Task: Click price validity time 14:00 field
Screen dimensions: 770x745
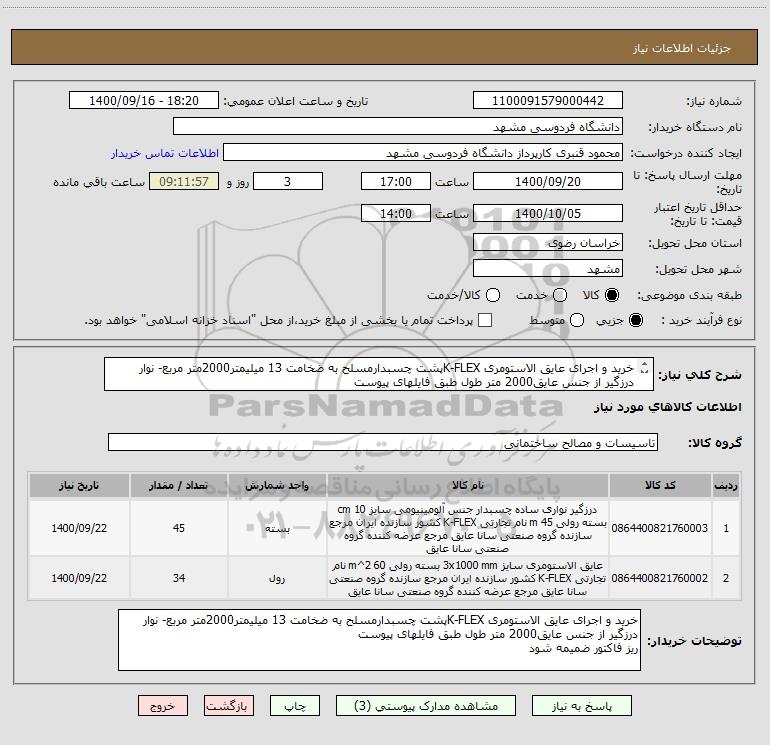Action: [x=396, y=213]
